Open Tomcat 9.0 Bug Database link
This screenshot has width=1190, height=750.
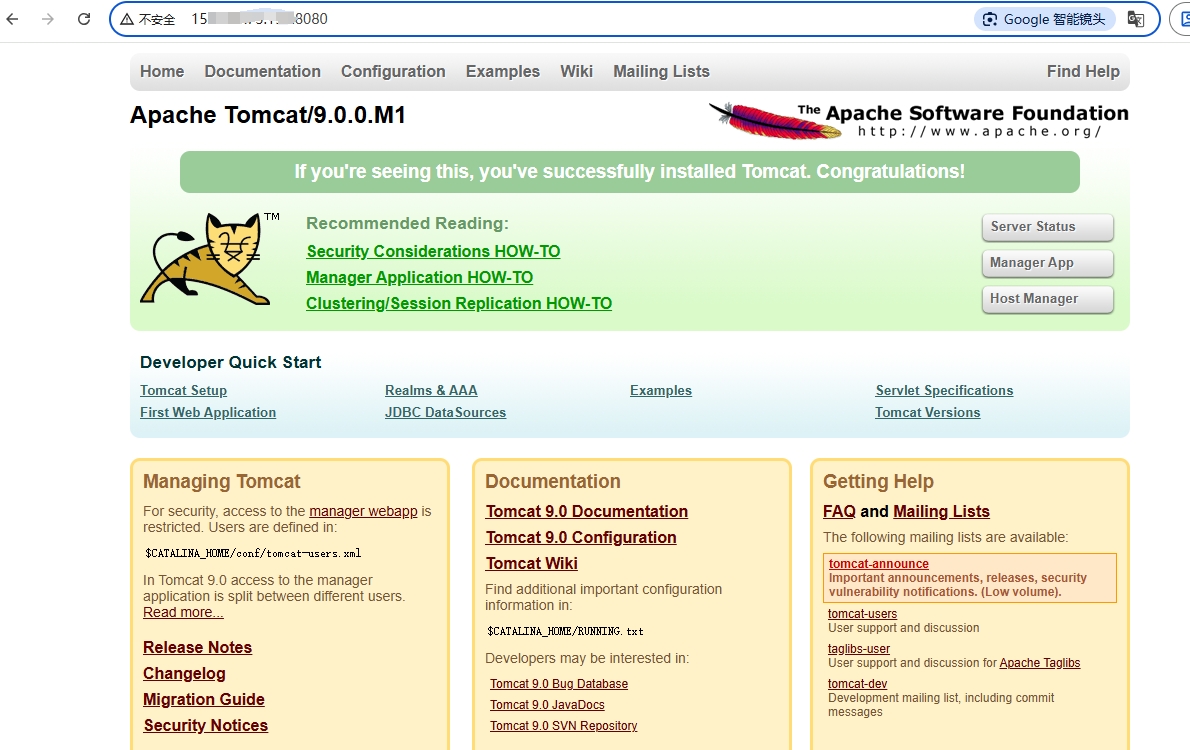559,684
